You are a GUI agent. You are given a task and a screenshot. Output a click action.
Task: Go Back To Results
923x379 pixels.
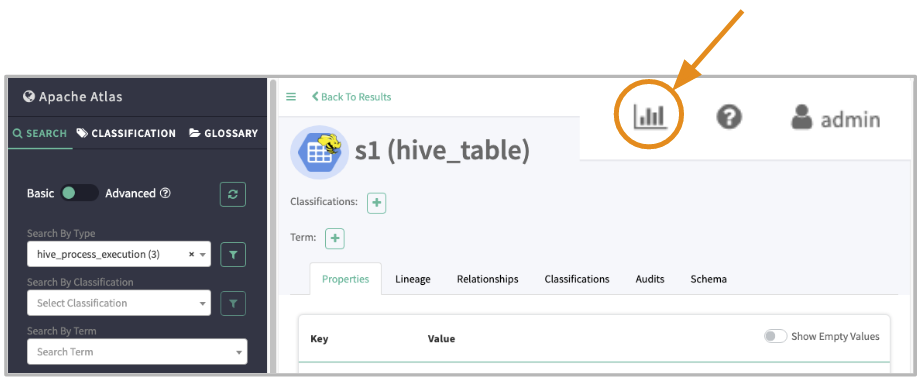[x=351, y=97]
